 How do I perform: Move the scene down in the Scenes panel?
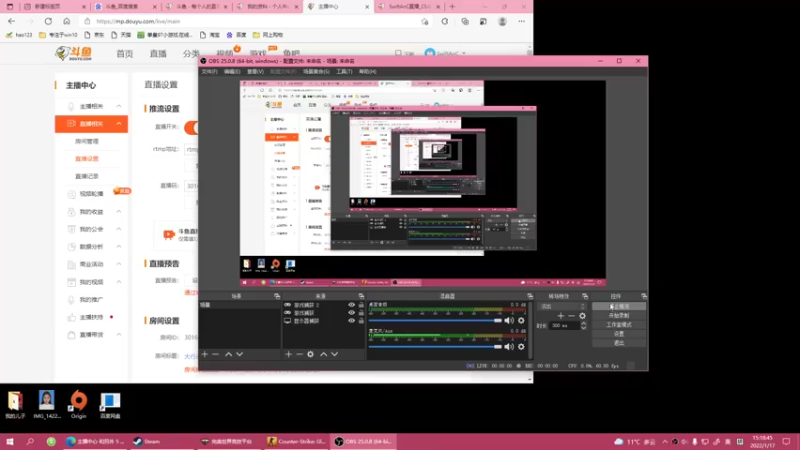[x=240, y=354]
